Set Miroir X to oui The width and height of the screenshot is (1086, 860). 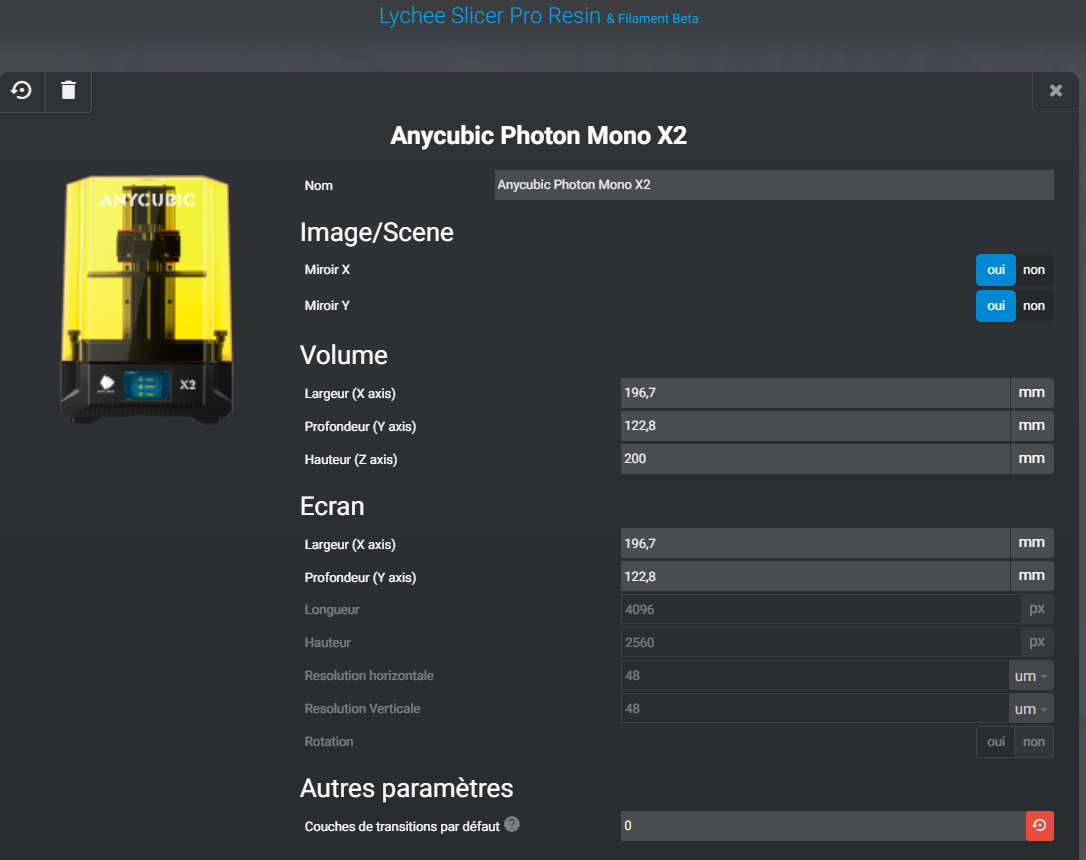pyautogui.click(x=996, y=270)
